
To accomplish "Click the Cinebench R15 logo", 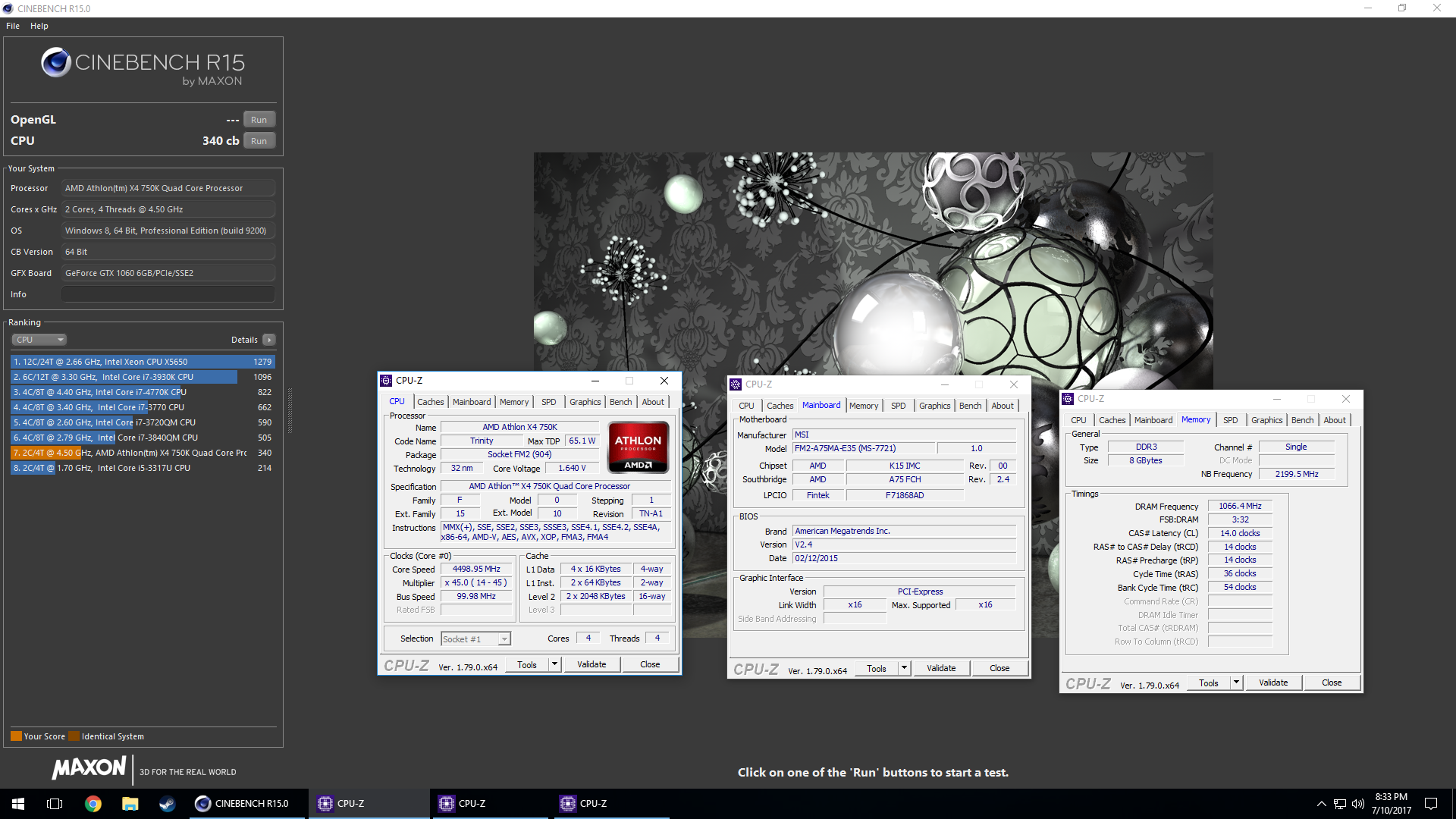I will tap(143, 67).
